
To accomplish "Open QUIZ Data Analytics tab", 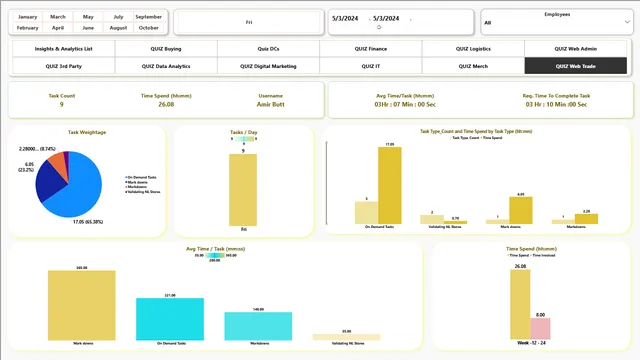I will click(166, 66).
